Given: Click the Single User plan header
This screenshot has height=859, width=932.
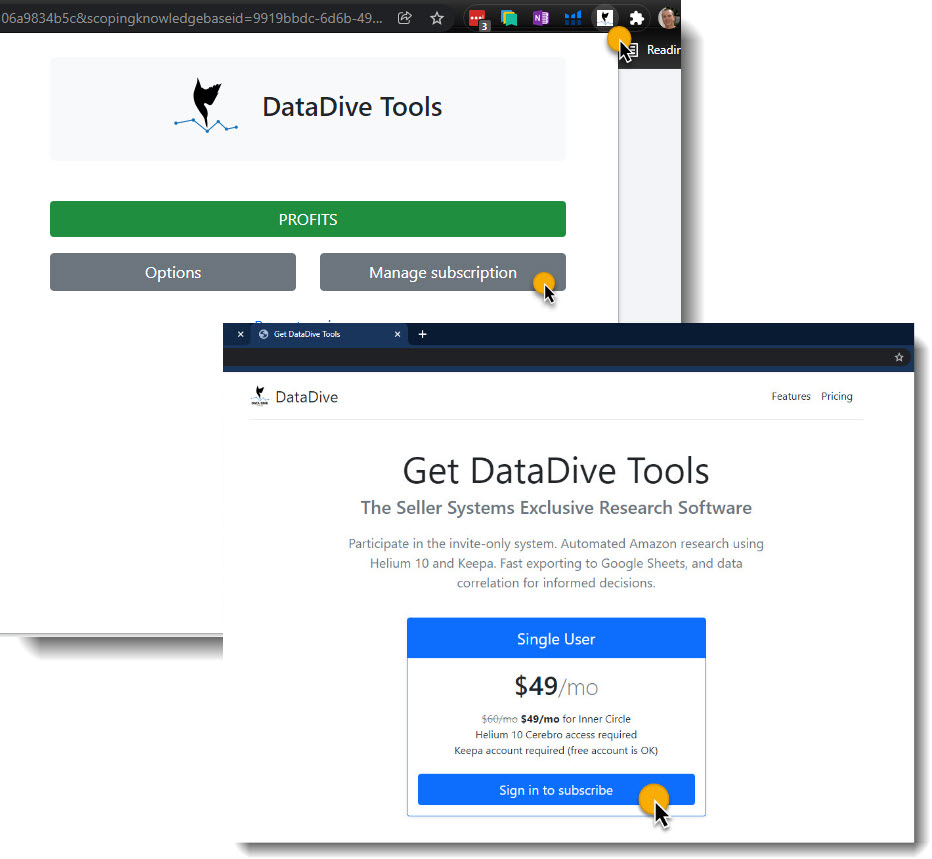Looking at the screenshot, I should (x=556, y=638).
